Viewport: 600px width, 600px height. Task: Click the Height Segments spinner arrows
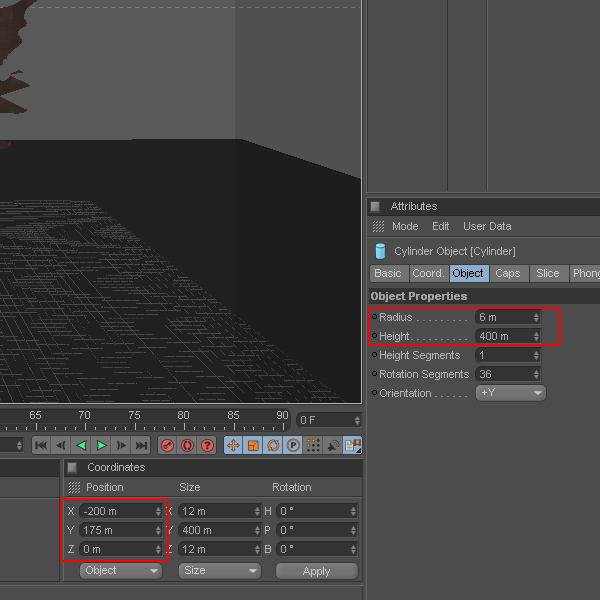click(x=536, y=355)
